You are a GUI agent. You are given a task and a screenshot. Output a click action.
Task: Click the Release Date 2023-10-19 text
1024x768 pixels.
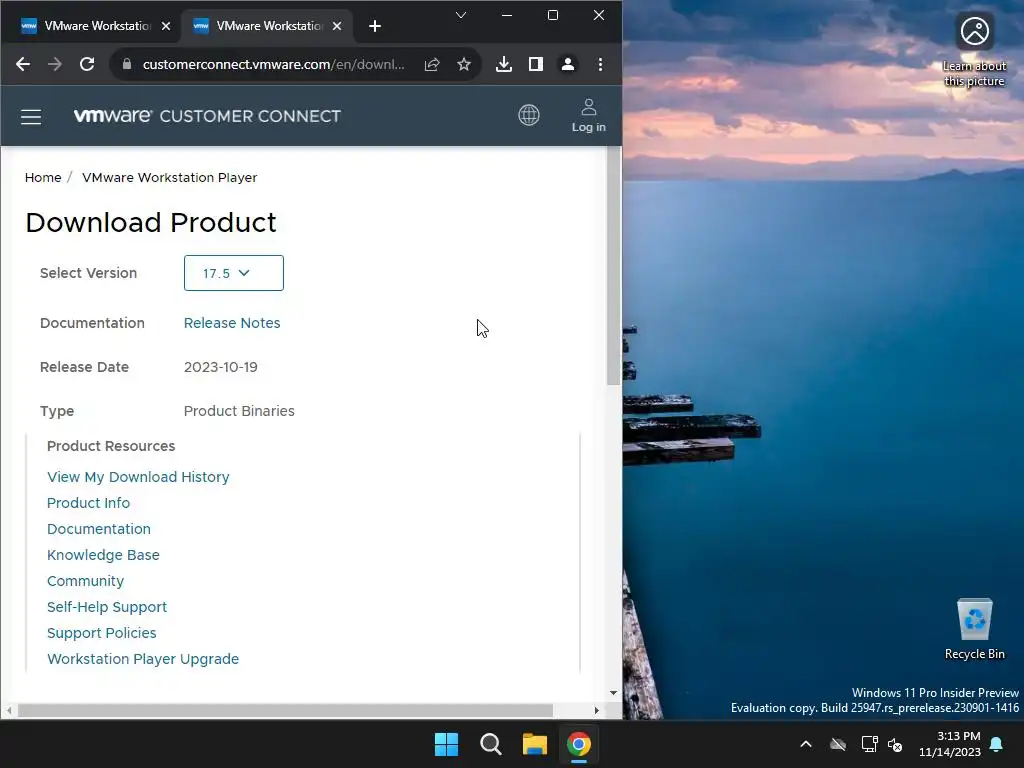click(x=221, y=367)
